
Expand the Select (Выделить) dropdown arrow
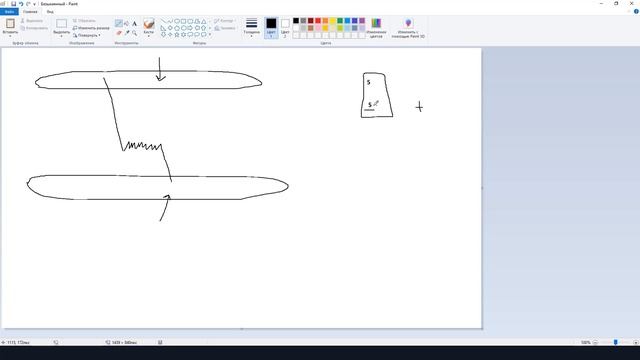coord(62,36)
